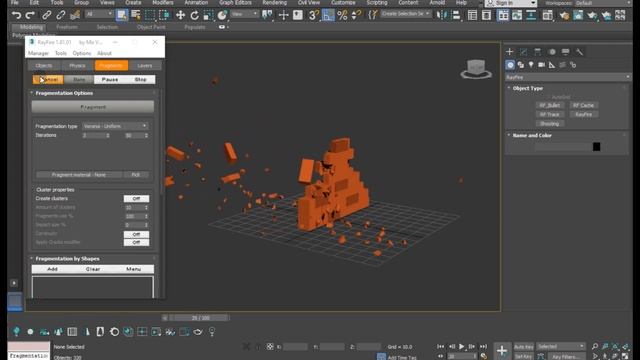
Task: Click the Align tool icon
Action: tap(456, 16)
